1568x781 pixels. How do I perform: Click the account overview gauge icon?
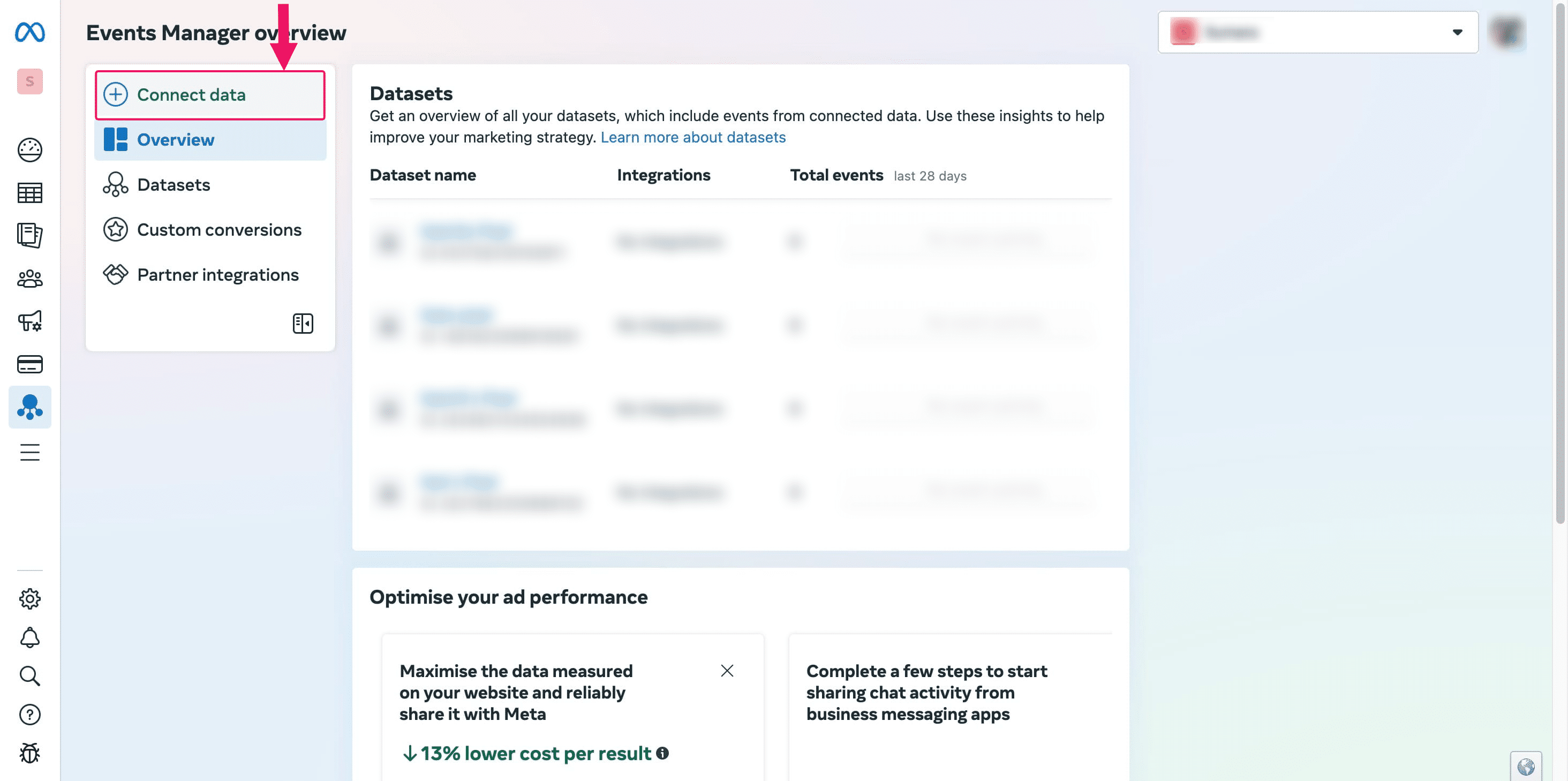[x=30, y=151]
